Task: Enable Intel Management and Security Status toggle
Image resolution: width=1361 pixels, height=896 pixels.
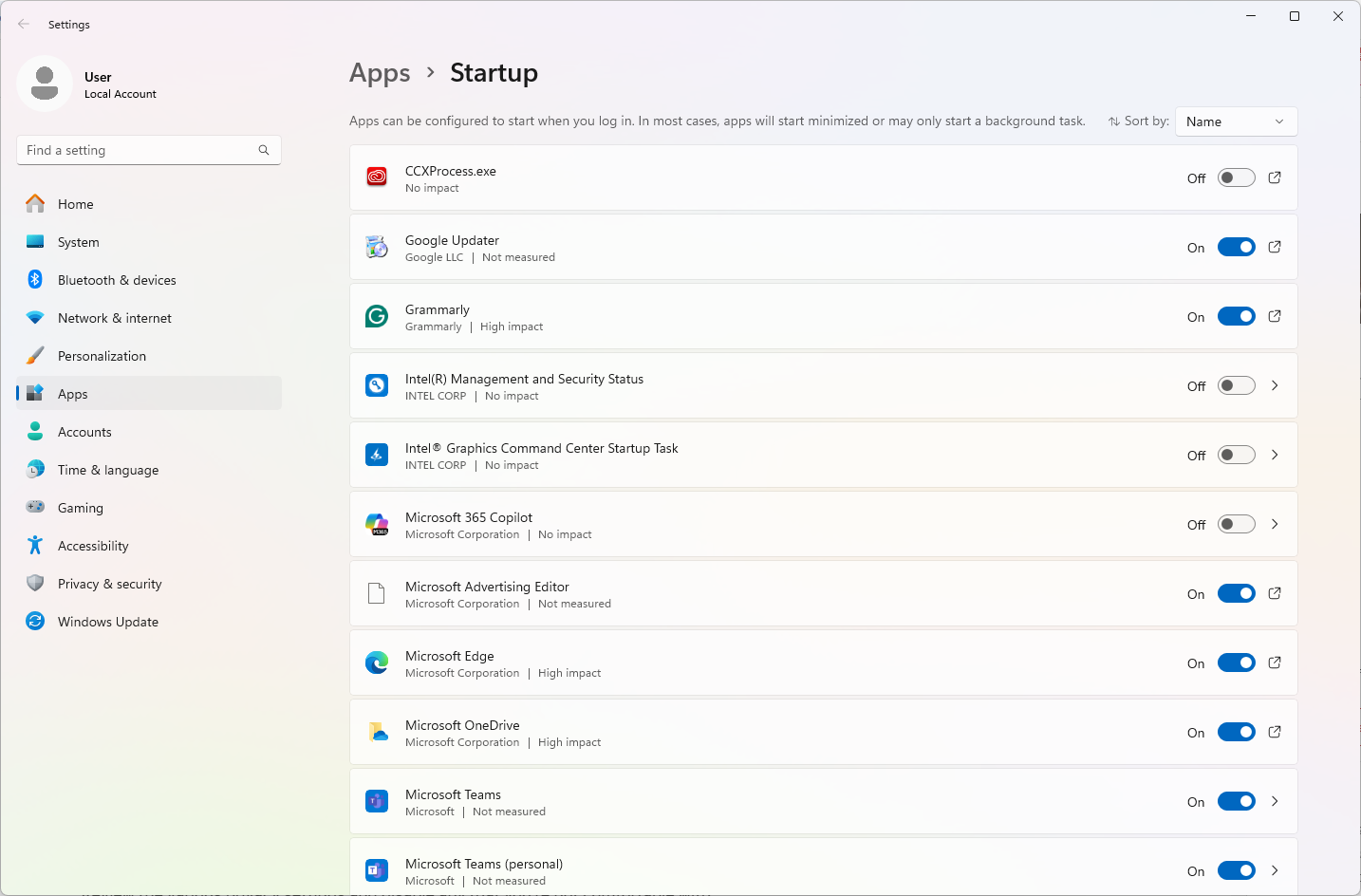Action: coord(1237,385)
